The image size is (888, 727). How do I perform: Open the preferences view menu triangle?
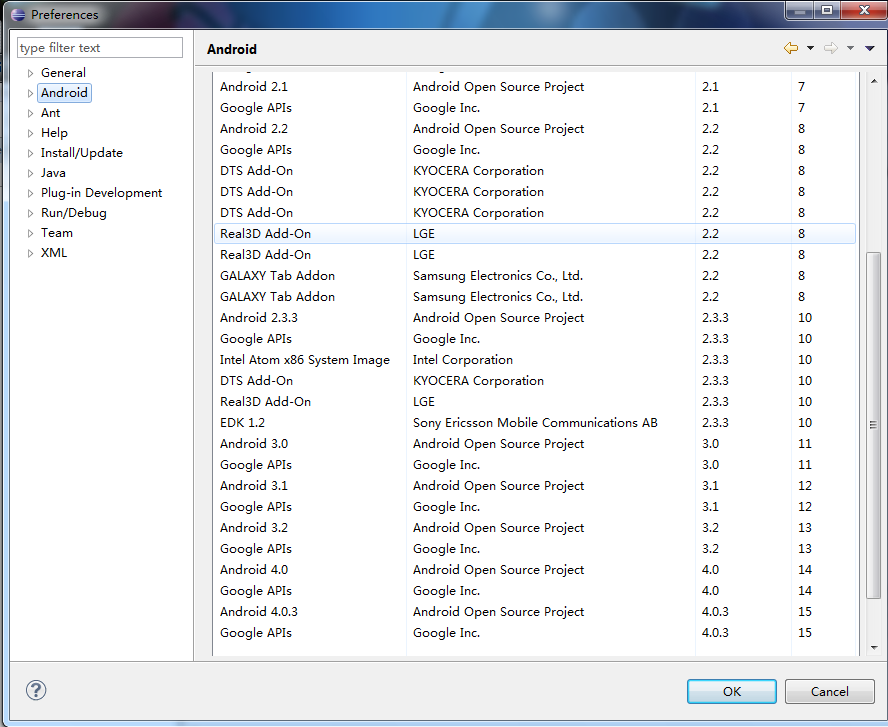pos(870,48)
